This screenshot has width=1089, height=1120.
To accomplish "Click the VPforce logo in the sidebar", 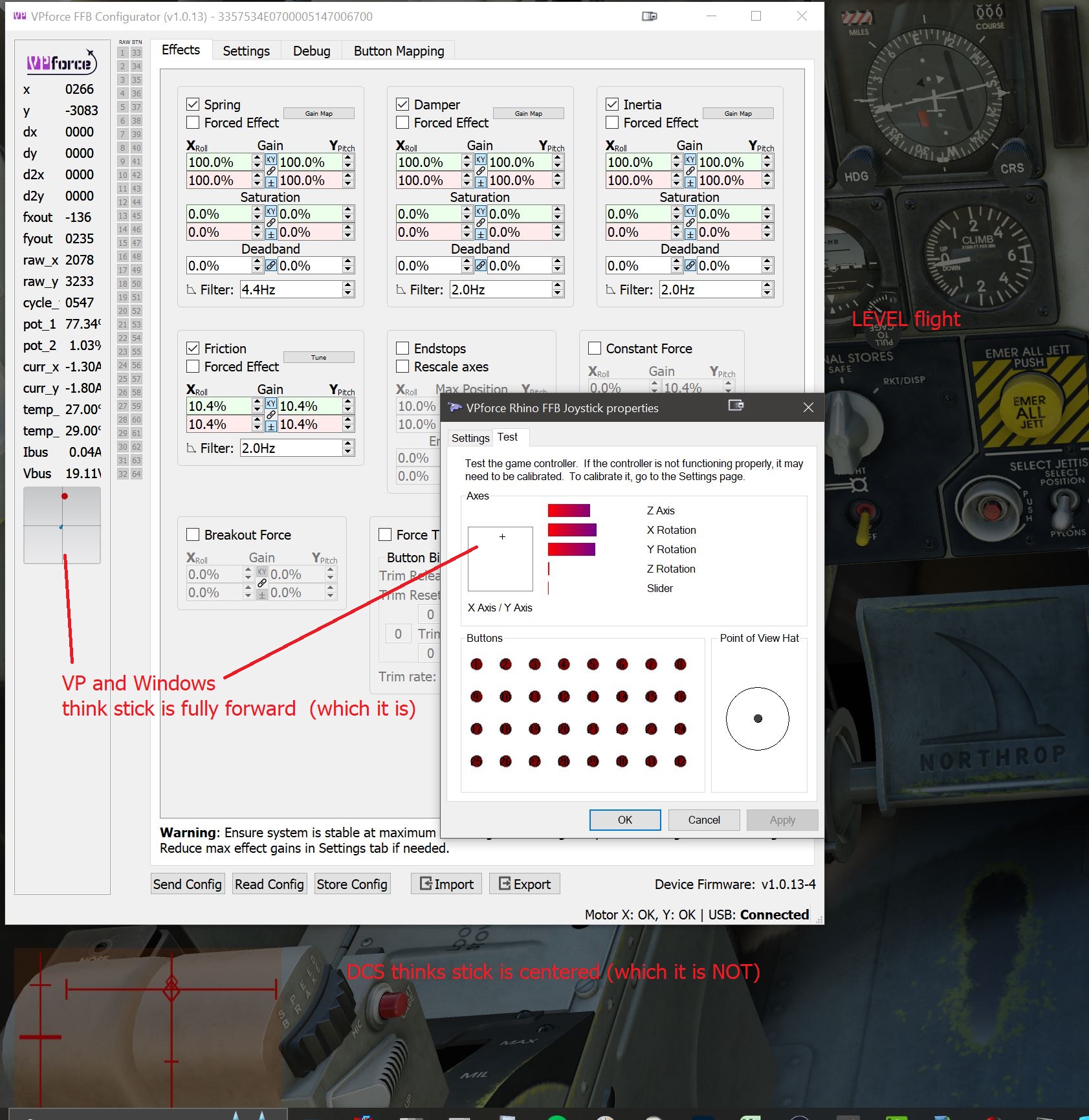I will click(x=61, y=62).
